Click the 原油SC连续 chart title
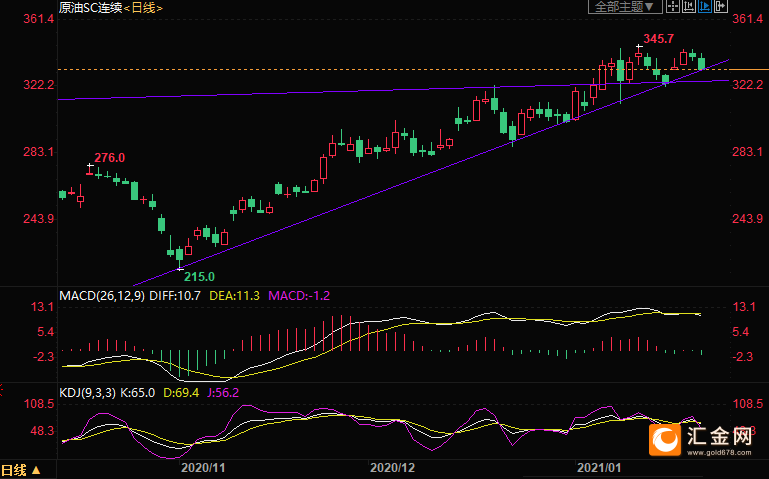The image size is (769, 479). (x=90, y=8)
